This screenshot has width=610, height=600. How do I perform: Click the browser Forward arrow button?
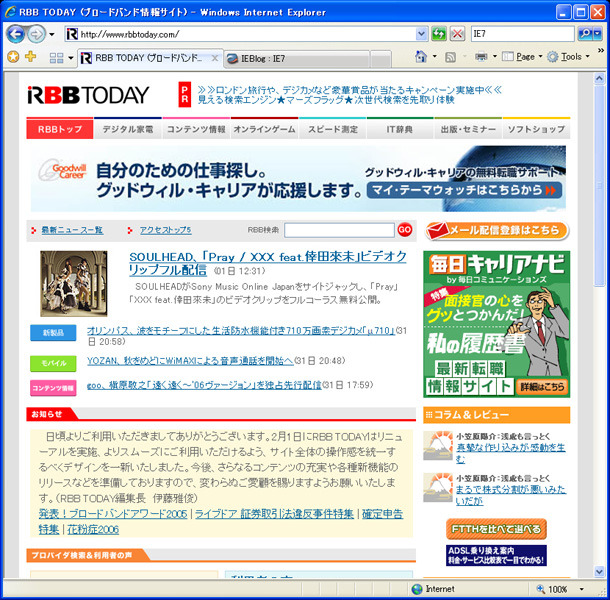pos(36,34)
